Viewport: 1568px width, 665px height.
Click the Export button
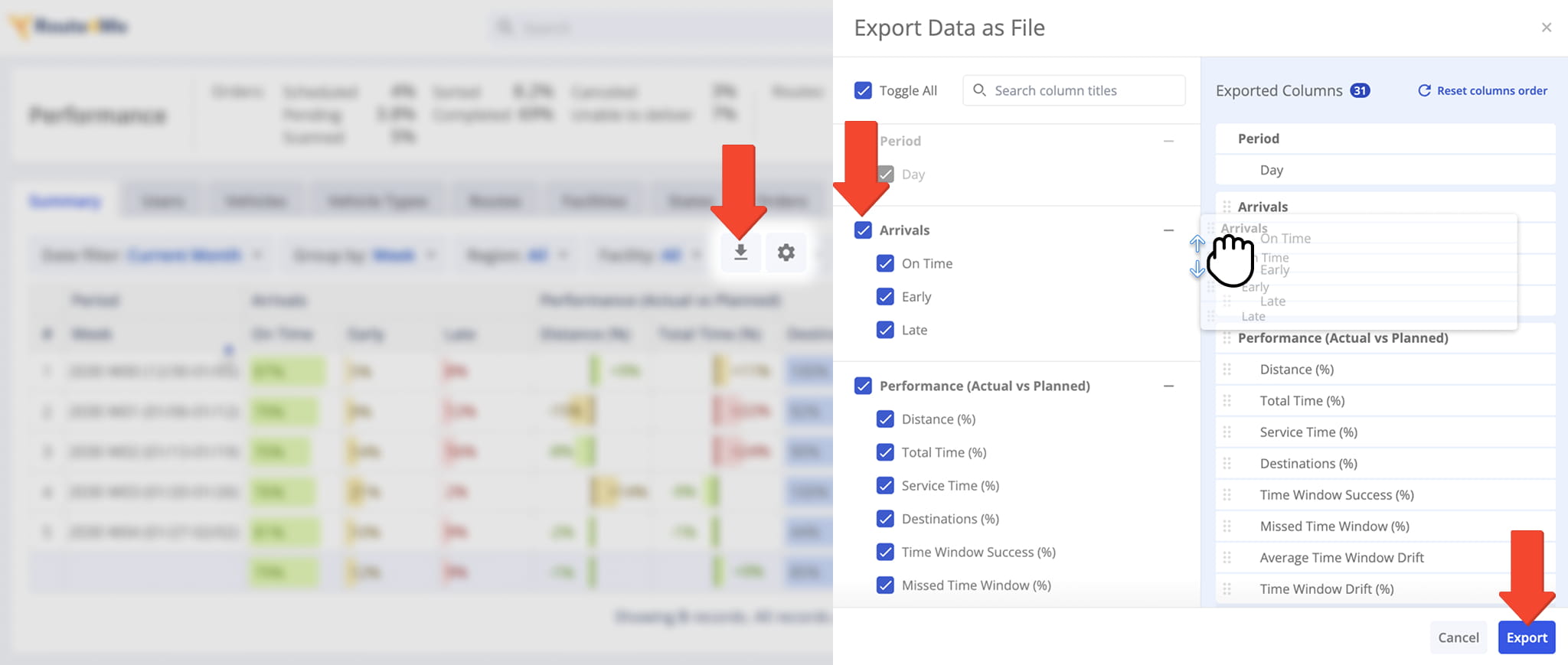(1527, 637)
